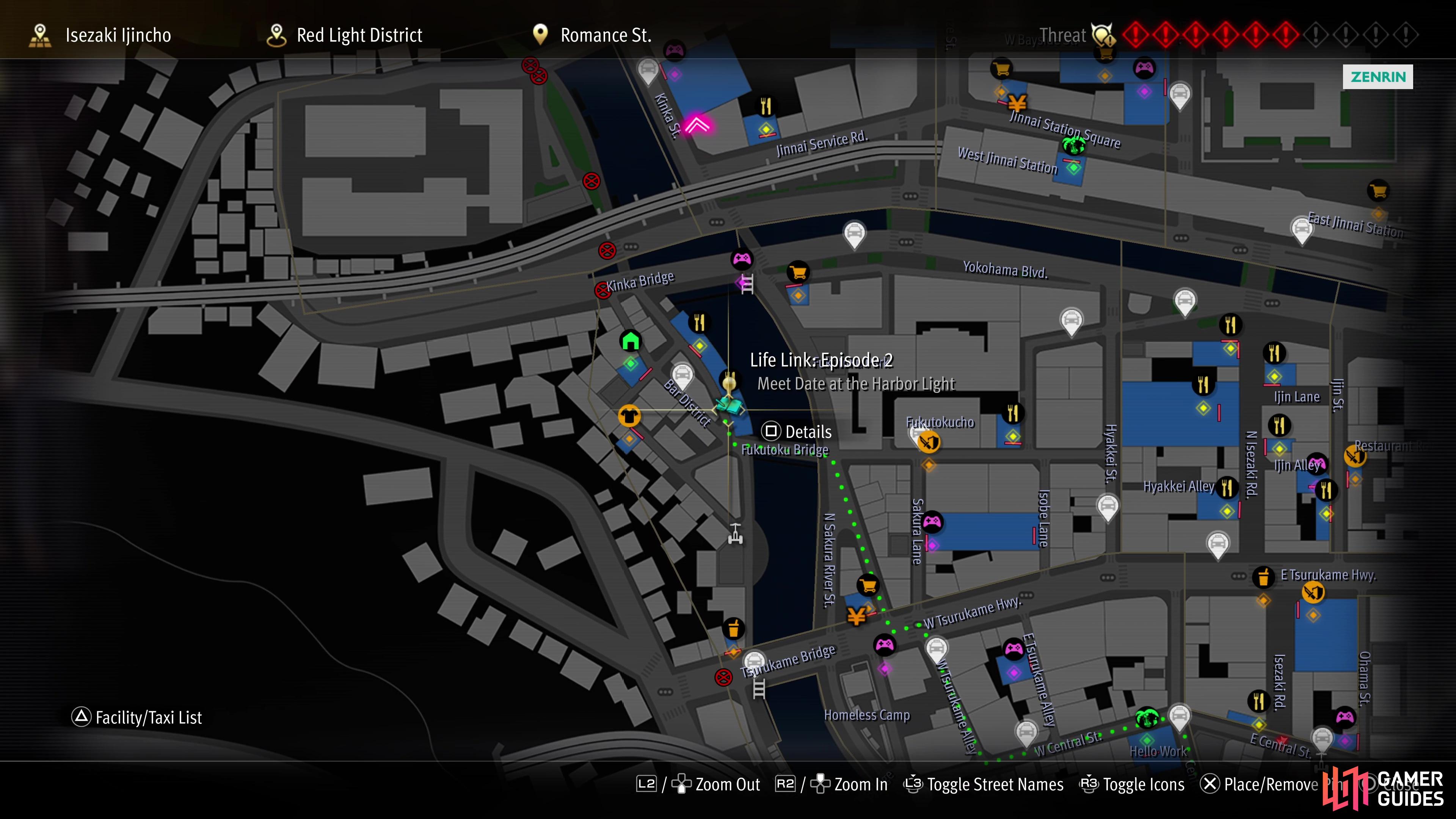1456x819 pixels.
Task: Click the game controller icon on Sakura Lane
Action: click(932, 522)
